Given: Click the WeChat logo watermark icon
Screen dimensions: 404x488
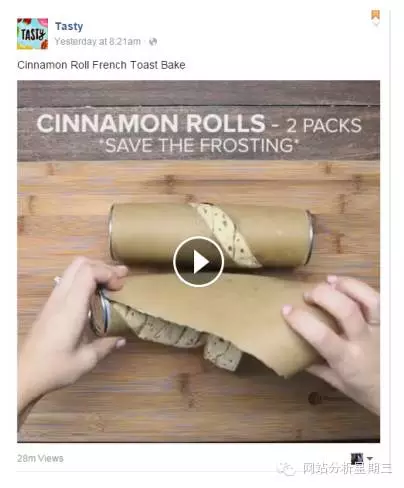Looking at the screenshot, I should click(x=286, y=469).
